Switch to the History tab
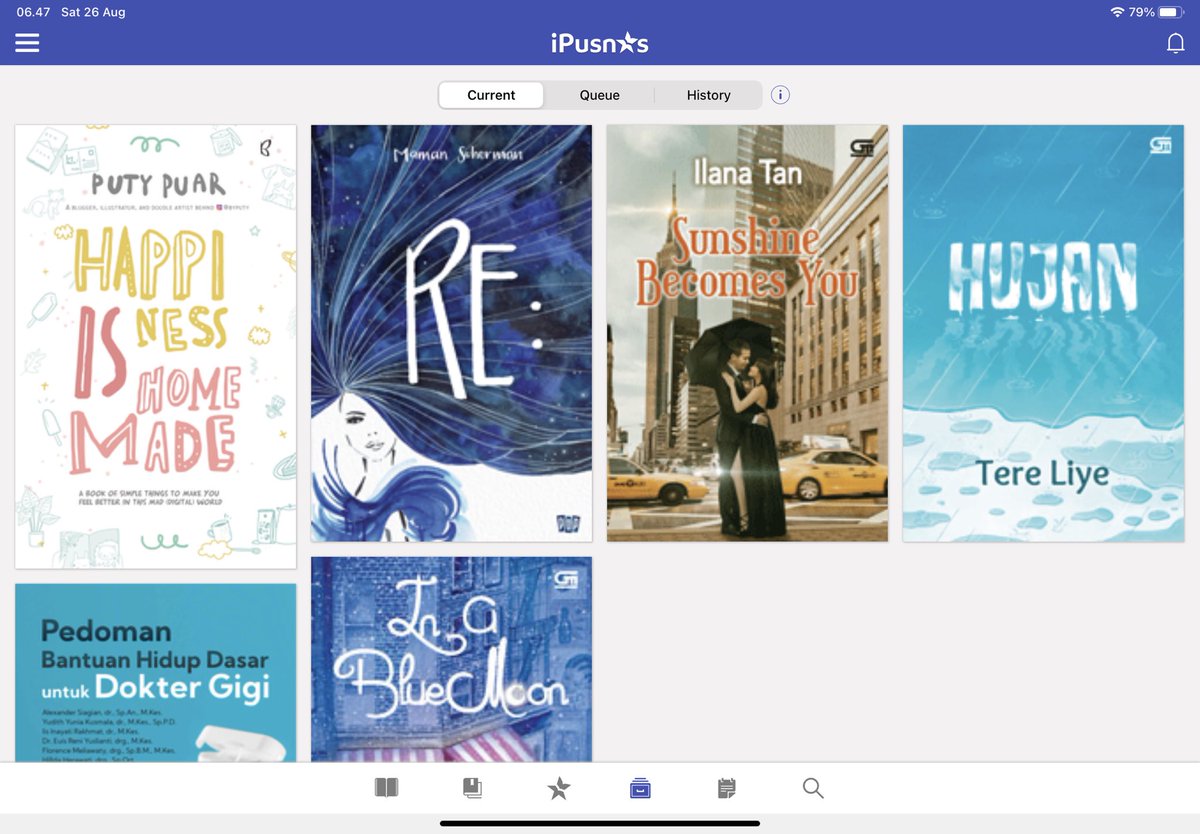 pos(708,95)
